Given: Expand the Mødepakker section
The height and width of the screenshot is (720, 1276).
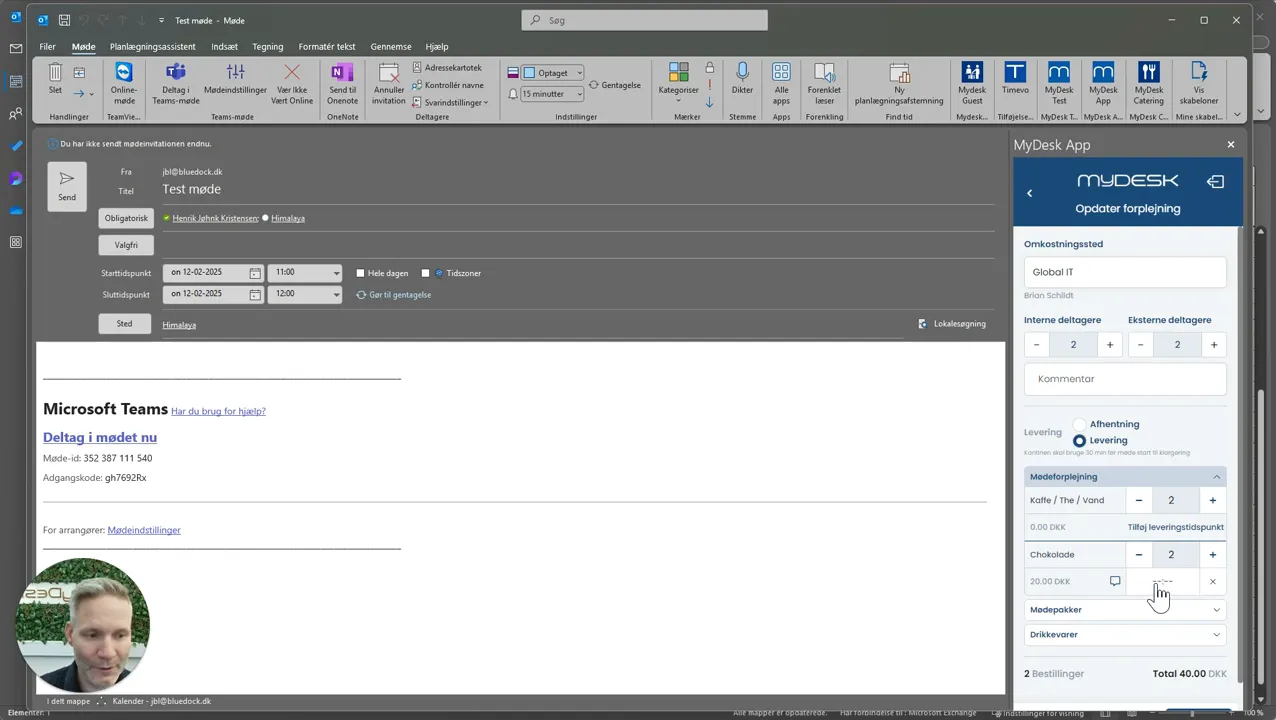Looking at the screenshot, I should (1125, 609).
